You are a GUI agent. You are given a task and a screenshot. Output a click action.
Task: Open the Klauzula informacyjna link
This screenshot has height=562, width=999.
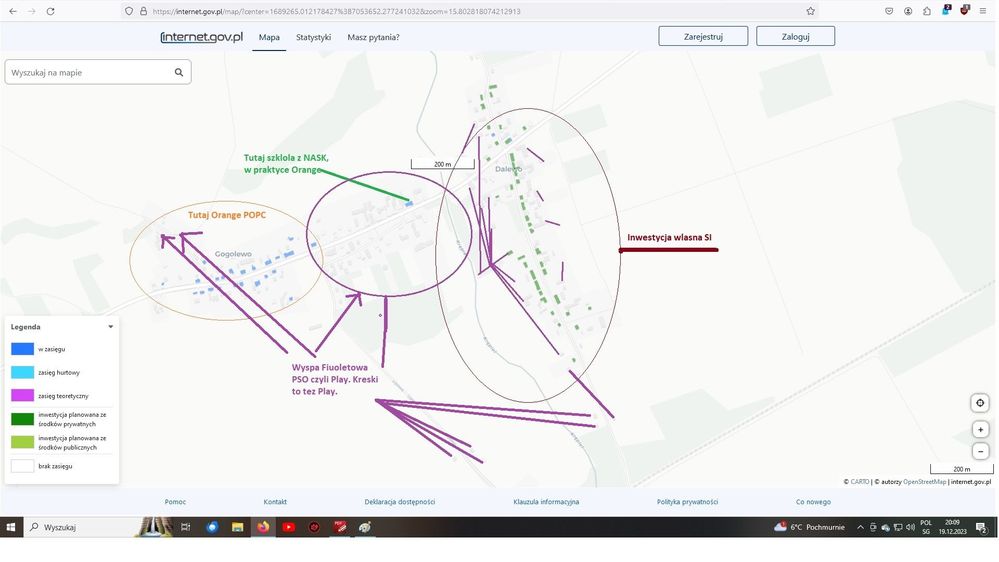(546, 501)
